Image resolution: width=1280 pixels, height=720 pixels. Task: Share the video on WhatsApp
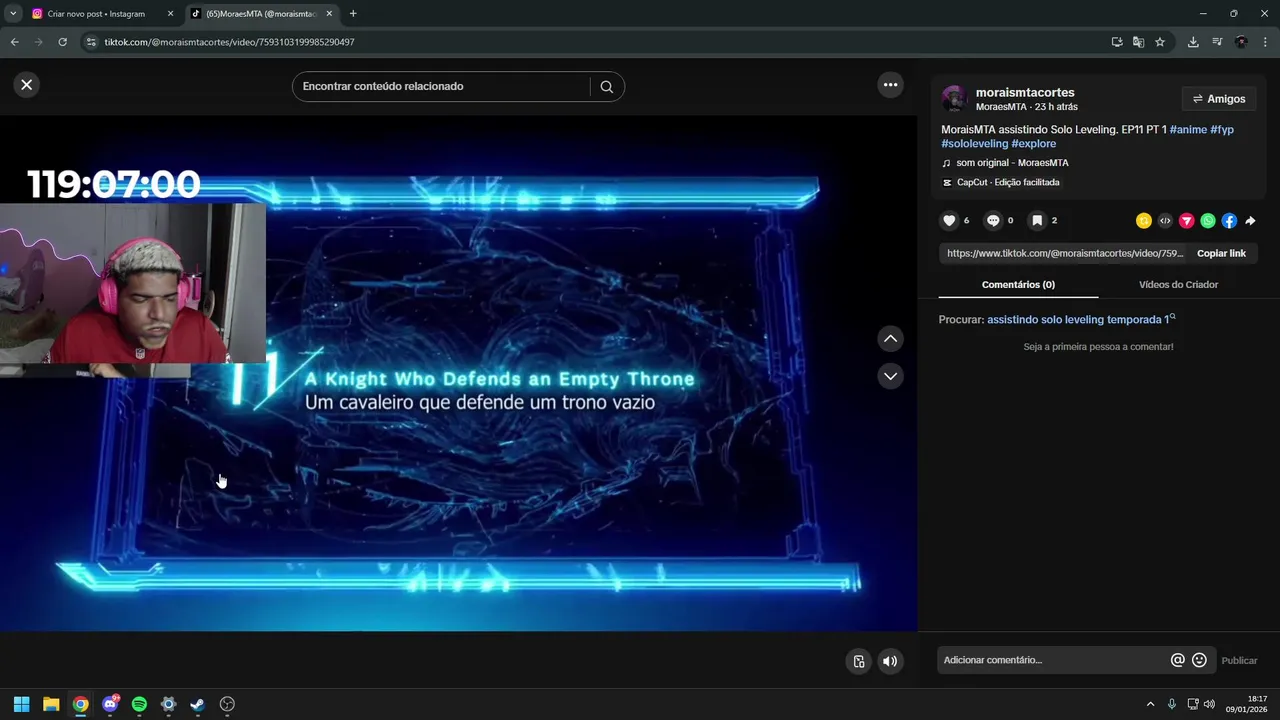tap(1208, 221)
